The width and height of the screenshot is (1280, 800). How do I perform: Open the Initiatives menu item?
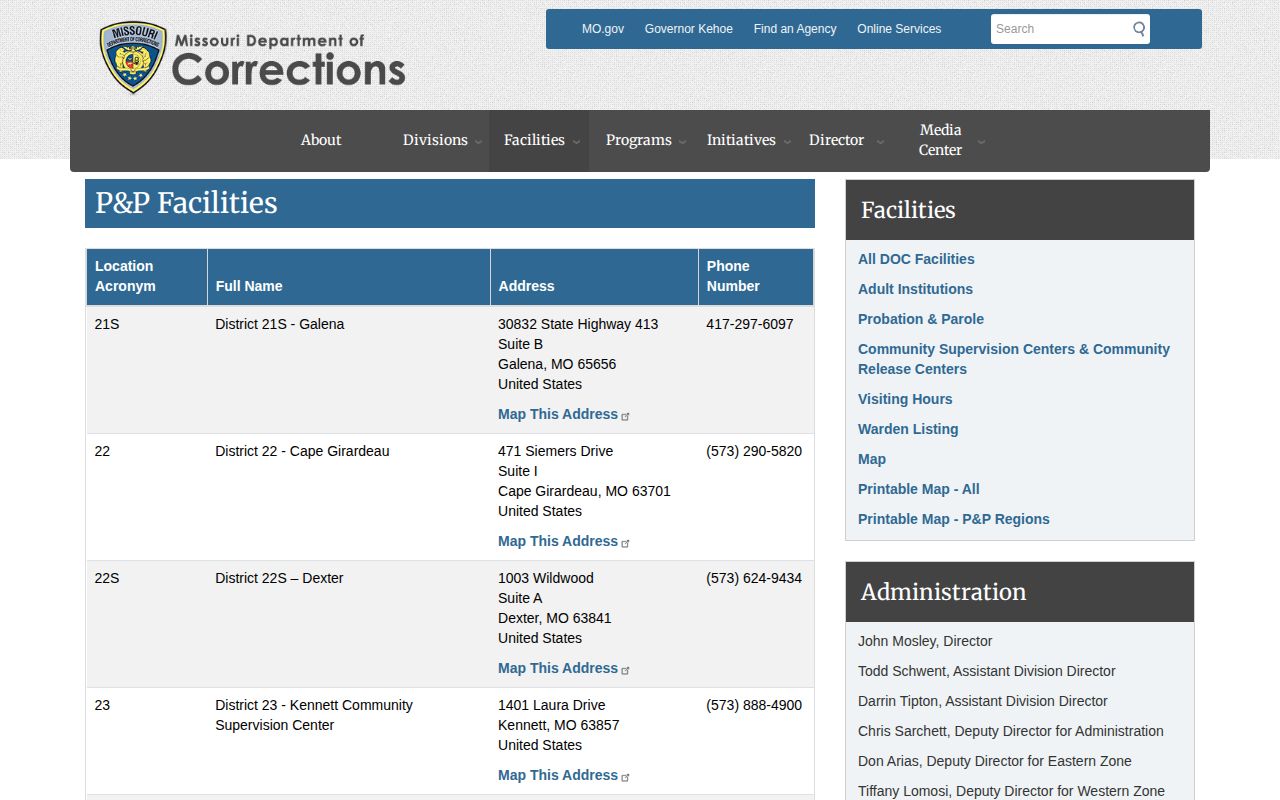(x=741, y=140)
